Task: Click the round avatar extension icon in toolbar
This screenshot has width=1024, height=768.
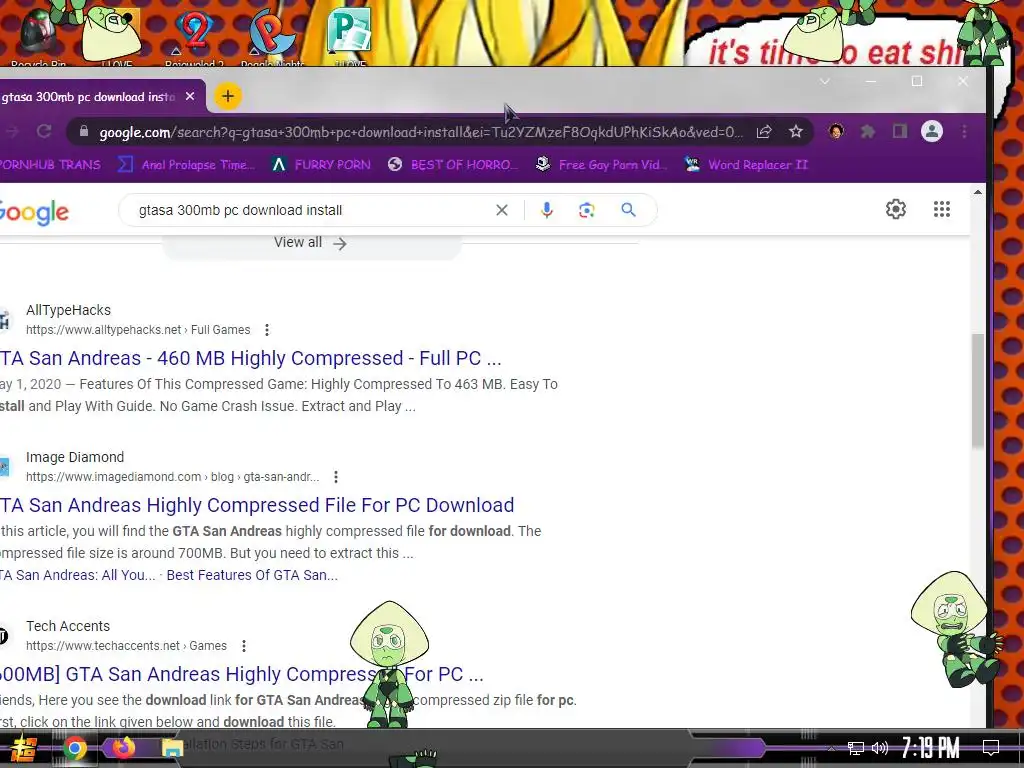Action: tap(836, 132)
